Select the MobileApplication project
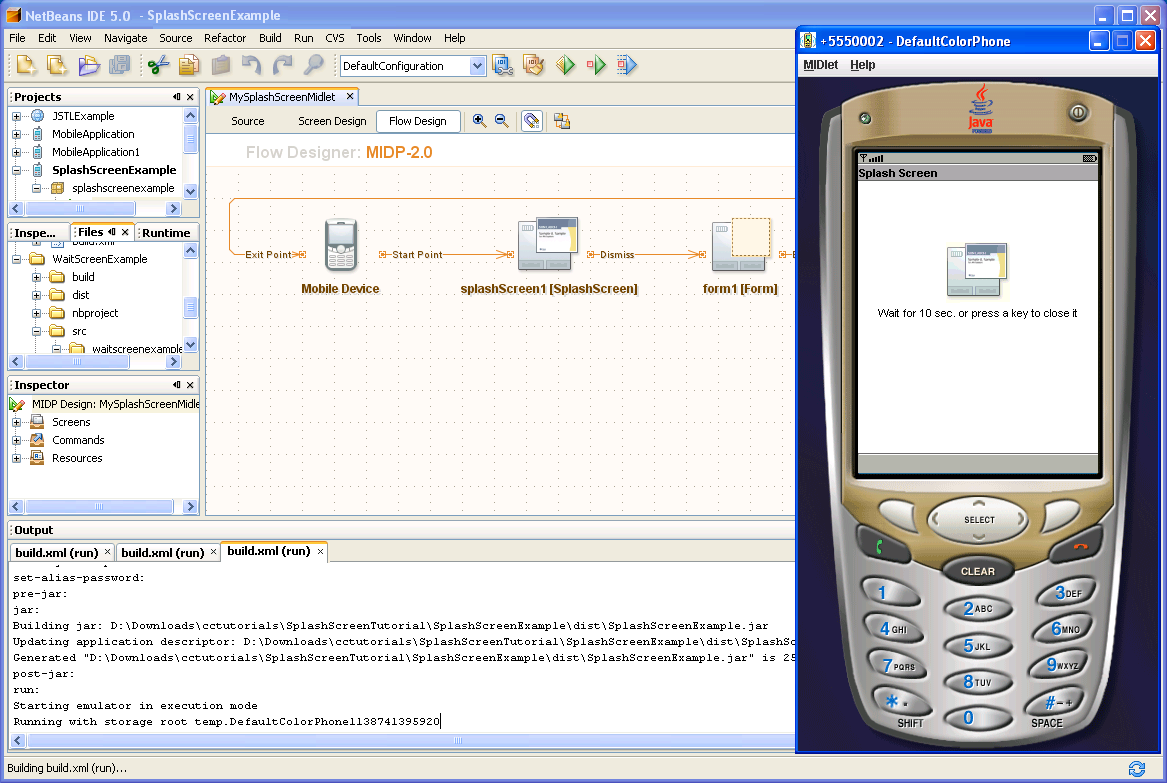Image resolution: width=1167 pixels, height=783 pixels. [93, 134]
